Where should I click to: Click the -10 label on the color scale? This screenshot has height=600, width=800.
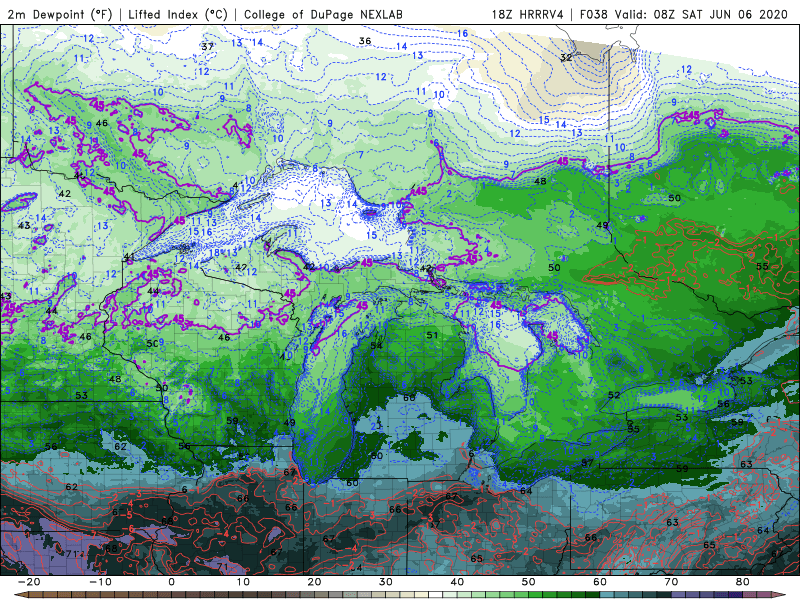100,582
